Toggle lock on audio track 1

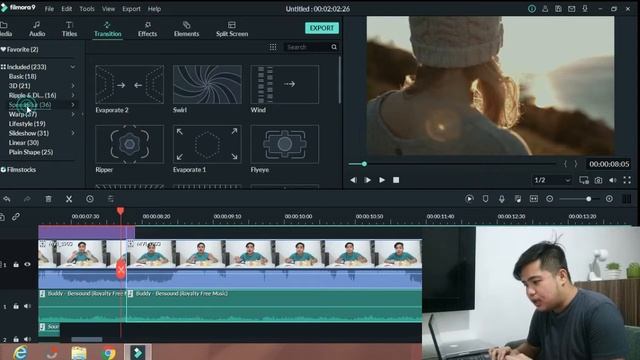tap(16, 306)
